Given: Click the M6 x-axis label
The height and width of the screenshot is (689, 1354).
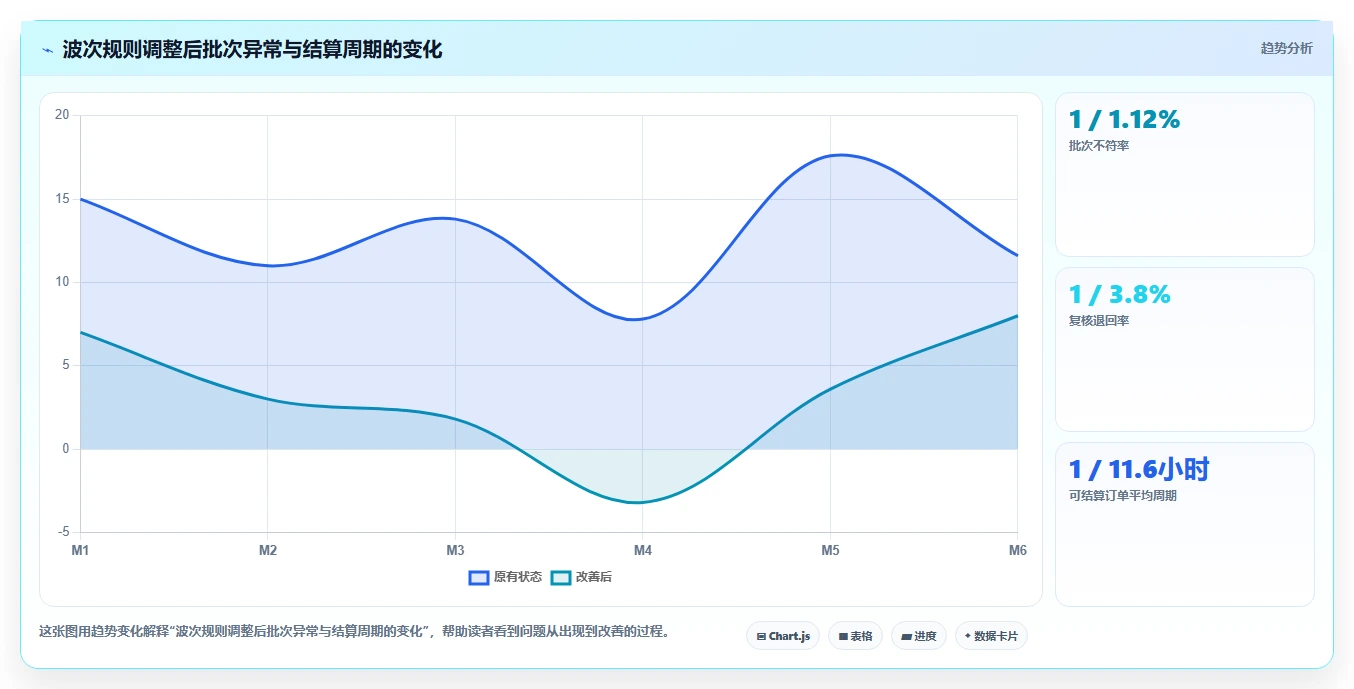Looking at the screenshot, I should [x=1017, y=550].
